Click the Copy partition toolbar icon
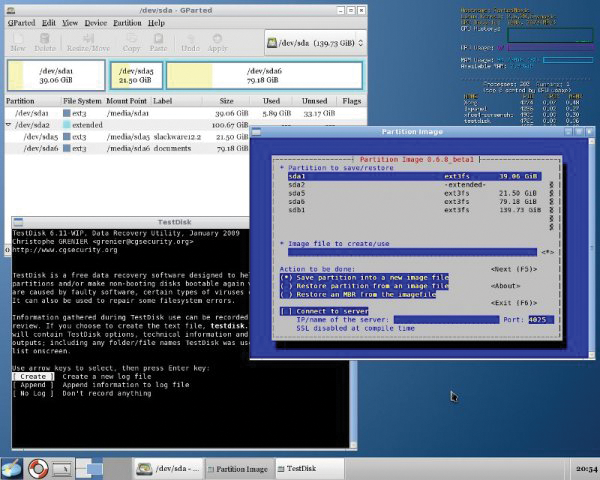This screenshot has width=600, height=480. point(131,41)
